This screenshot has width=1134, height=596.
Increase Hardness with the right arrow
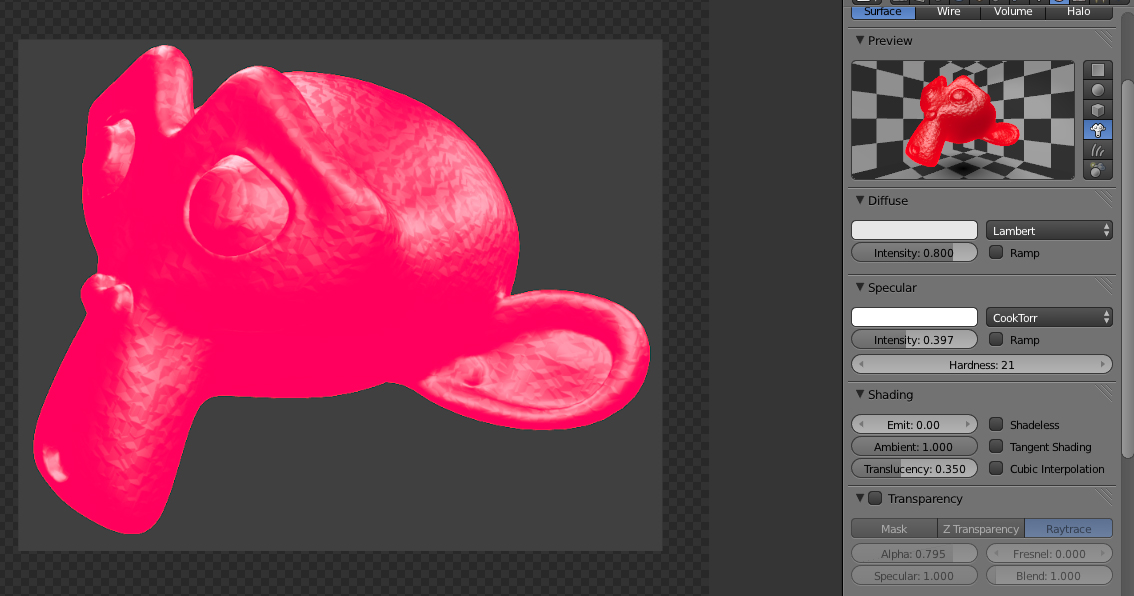point(1103,365)
